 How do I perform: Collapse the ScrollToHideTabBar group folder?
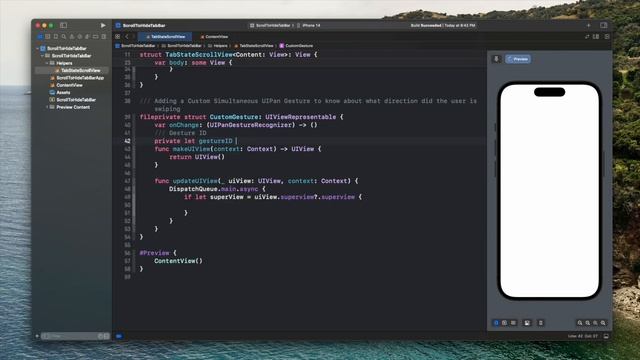(x=42, y=56)
